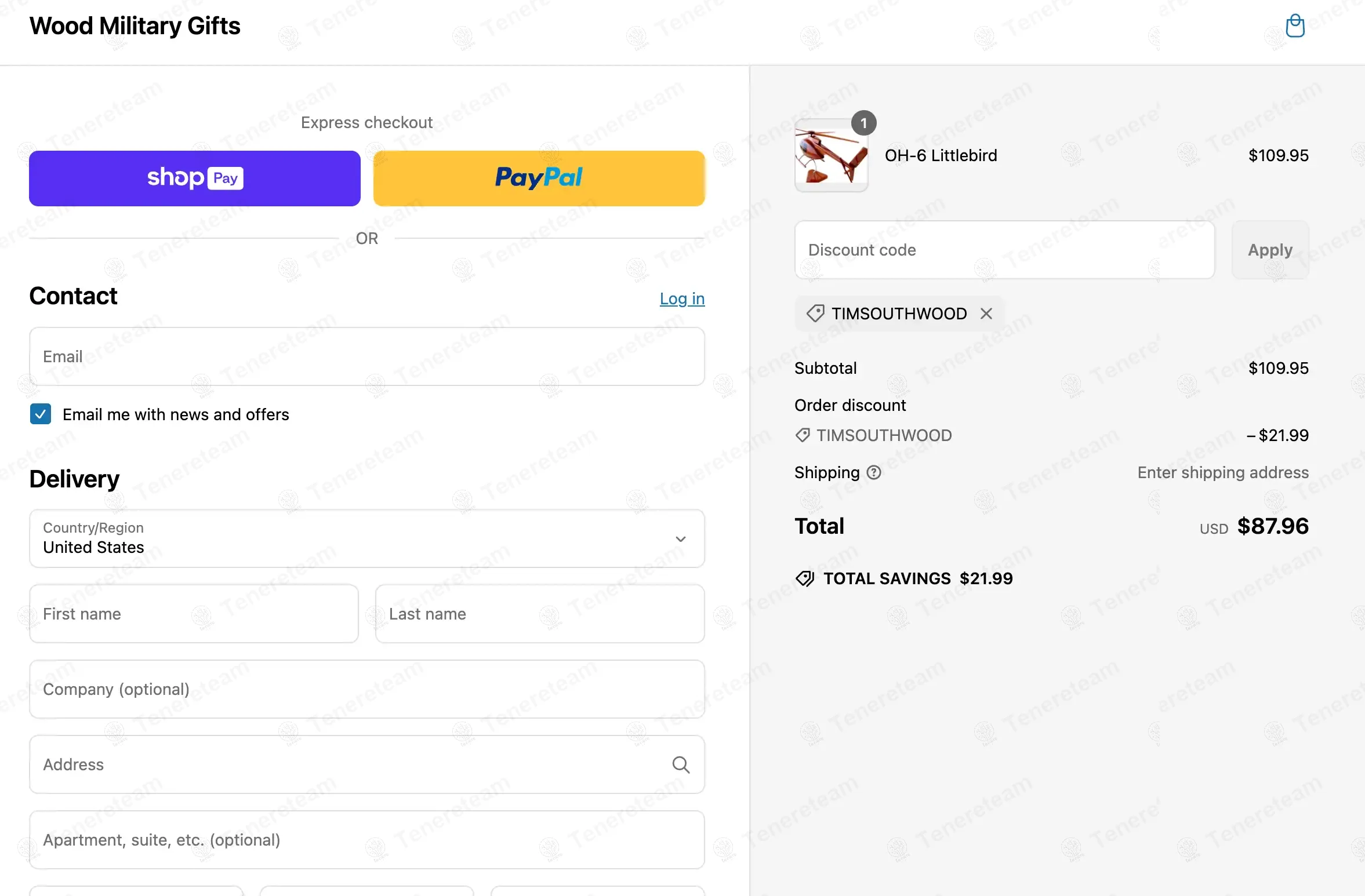The height and width of the screenshot is (896, 1365).
Task: Choose PayPal express checkout button
Action: pos(539,179)
